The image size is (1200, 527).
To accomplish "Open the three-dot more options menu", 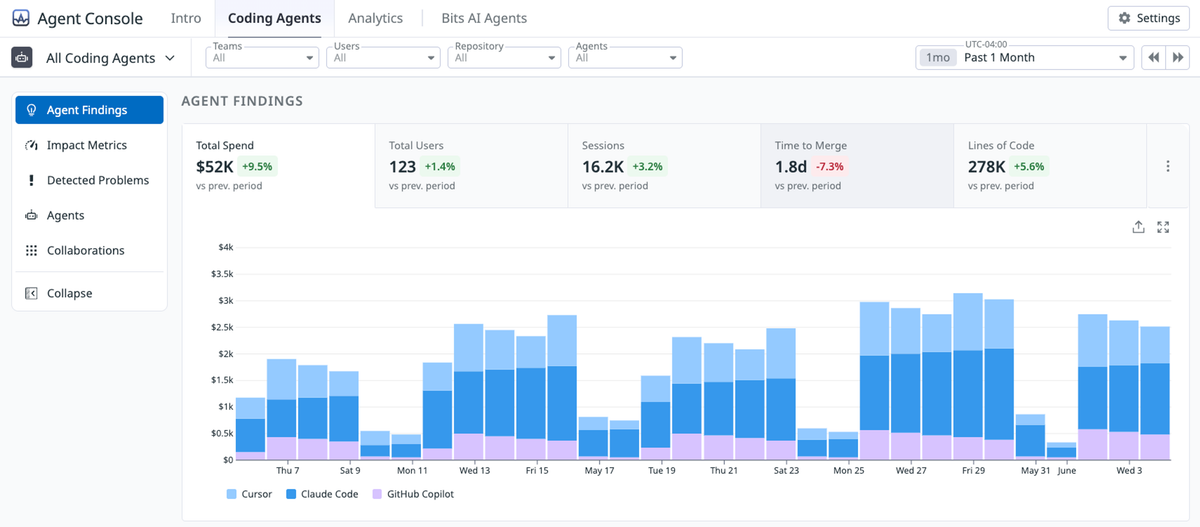I will pyautogui.click(x=1168, y=166).
